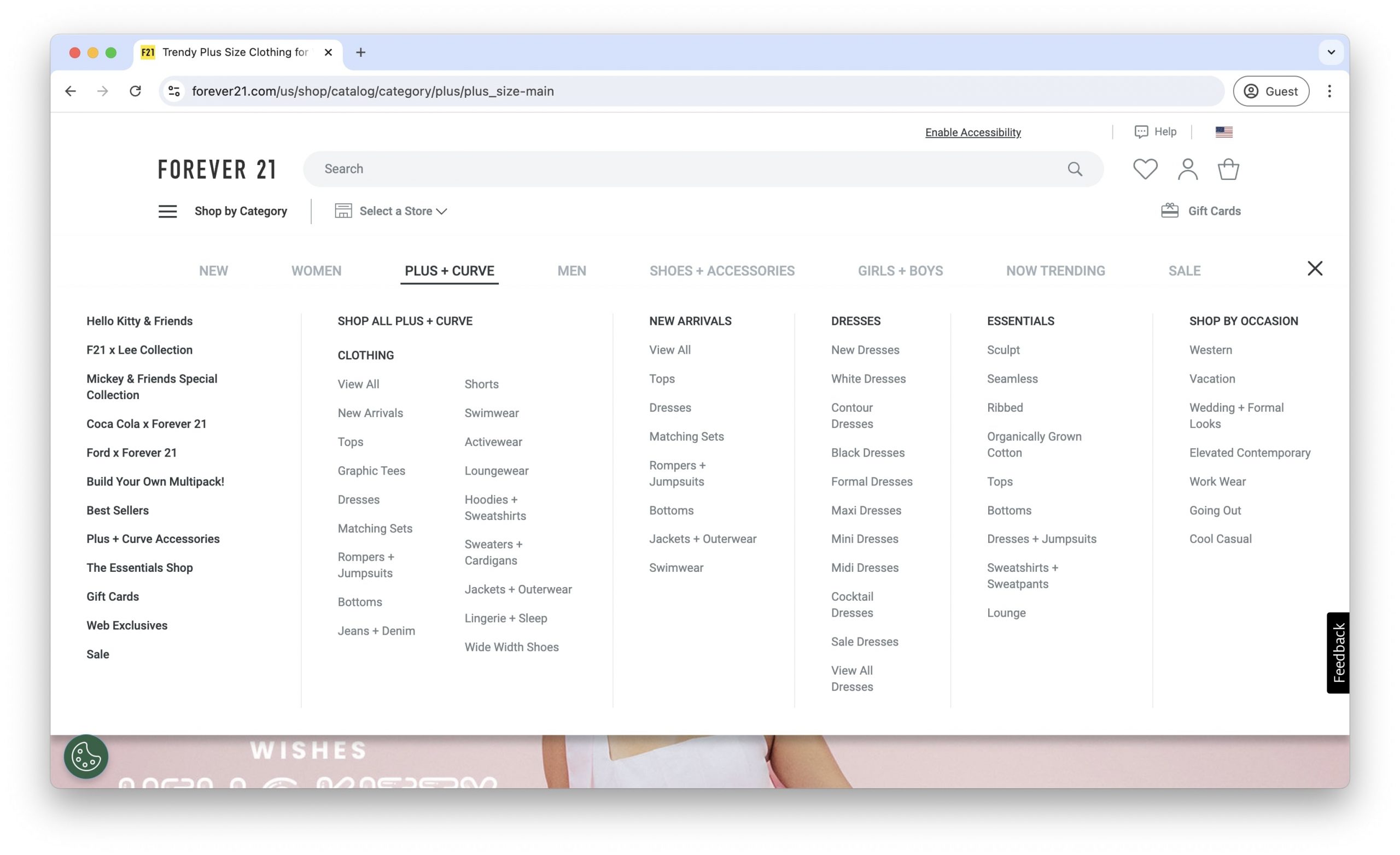1400x855 pixels.
Task: Select the NOW TRENDING navigation tab
Action: 1056,270
